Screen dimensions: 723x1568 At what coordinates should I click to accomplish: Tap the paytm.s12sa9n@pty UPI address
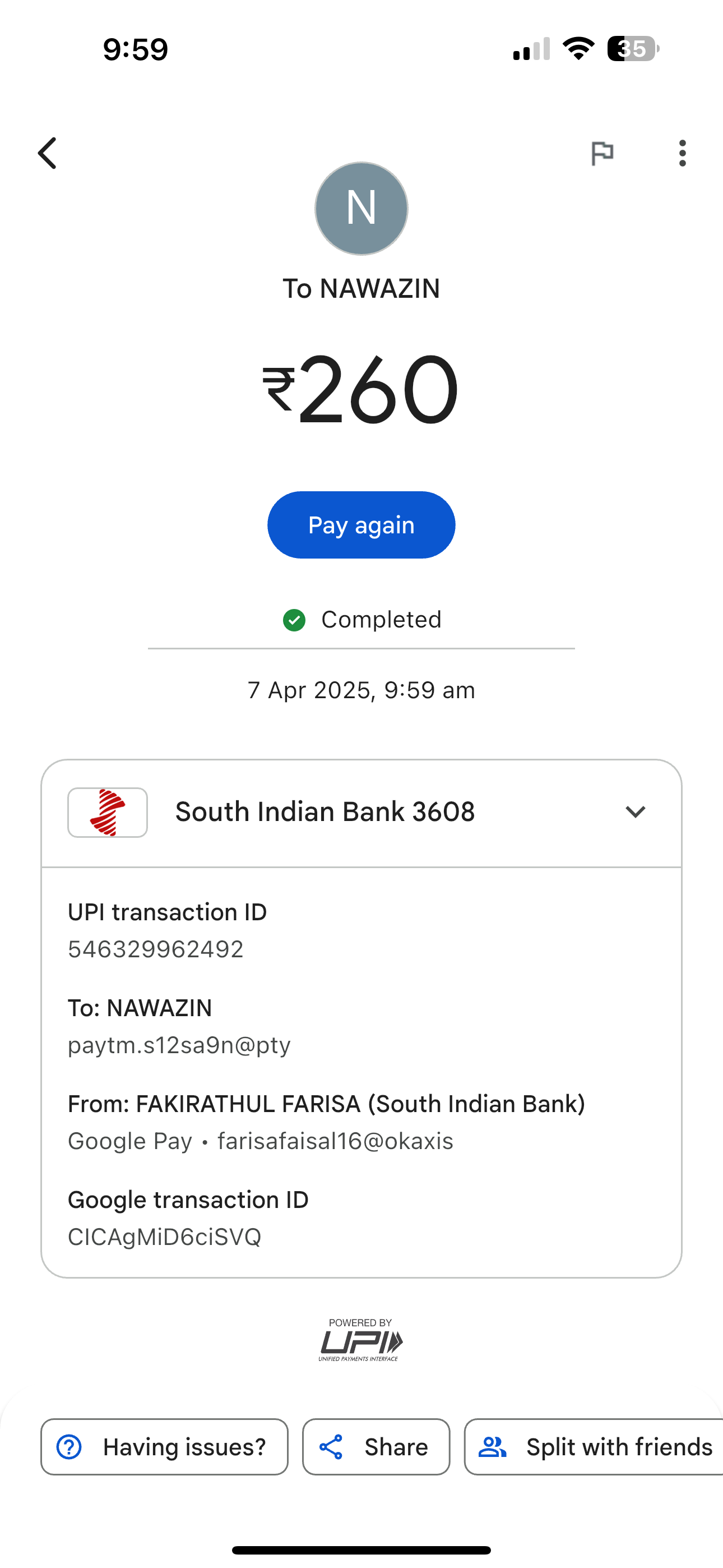(x=179, y=1045)
